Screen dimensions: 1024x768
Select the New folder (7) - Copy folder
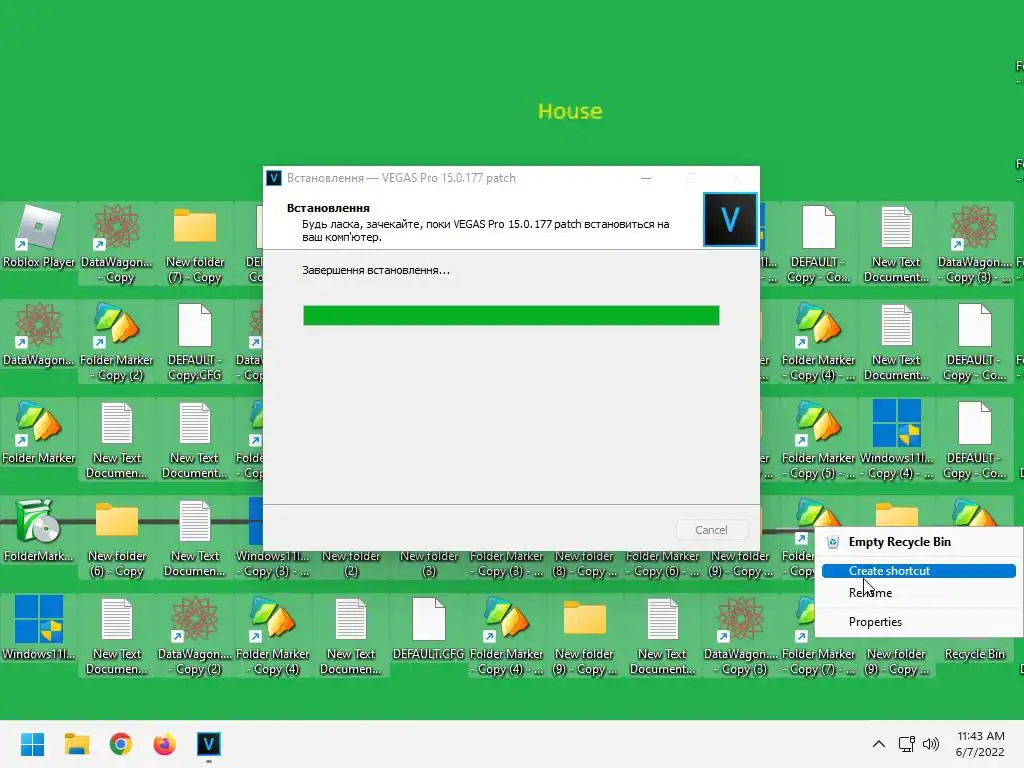pyautogui.click(x=195, y=244)
